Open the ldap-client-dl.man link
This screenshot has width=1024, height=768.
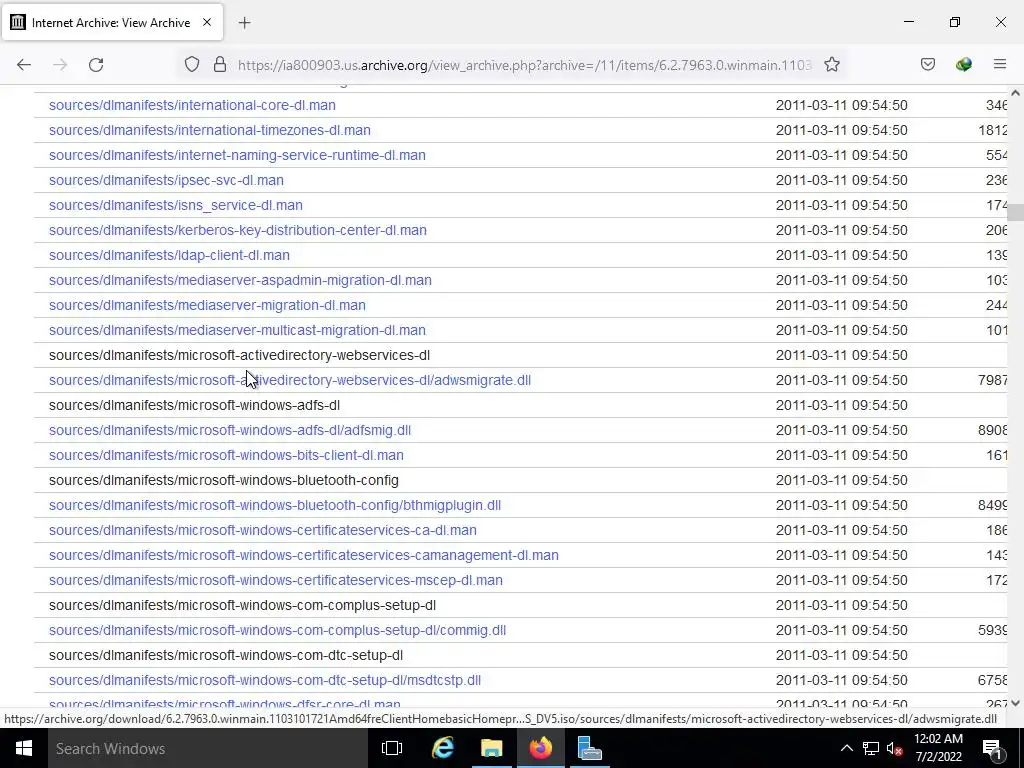(169, 255)
